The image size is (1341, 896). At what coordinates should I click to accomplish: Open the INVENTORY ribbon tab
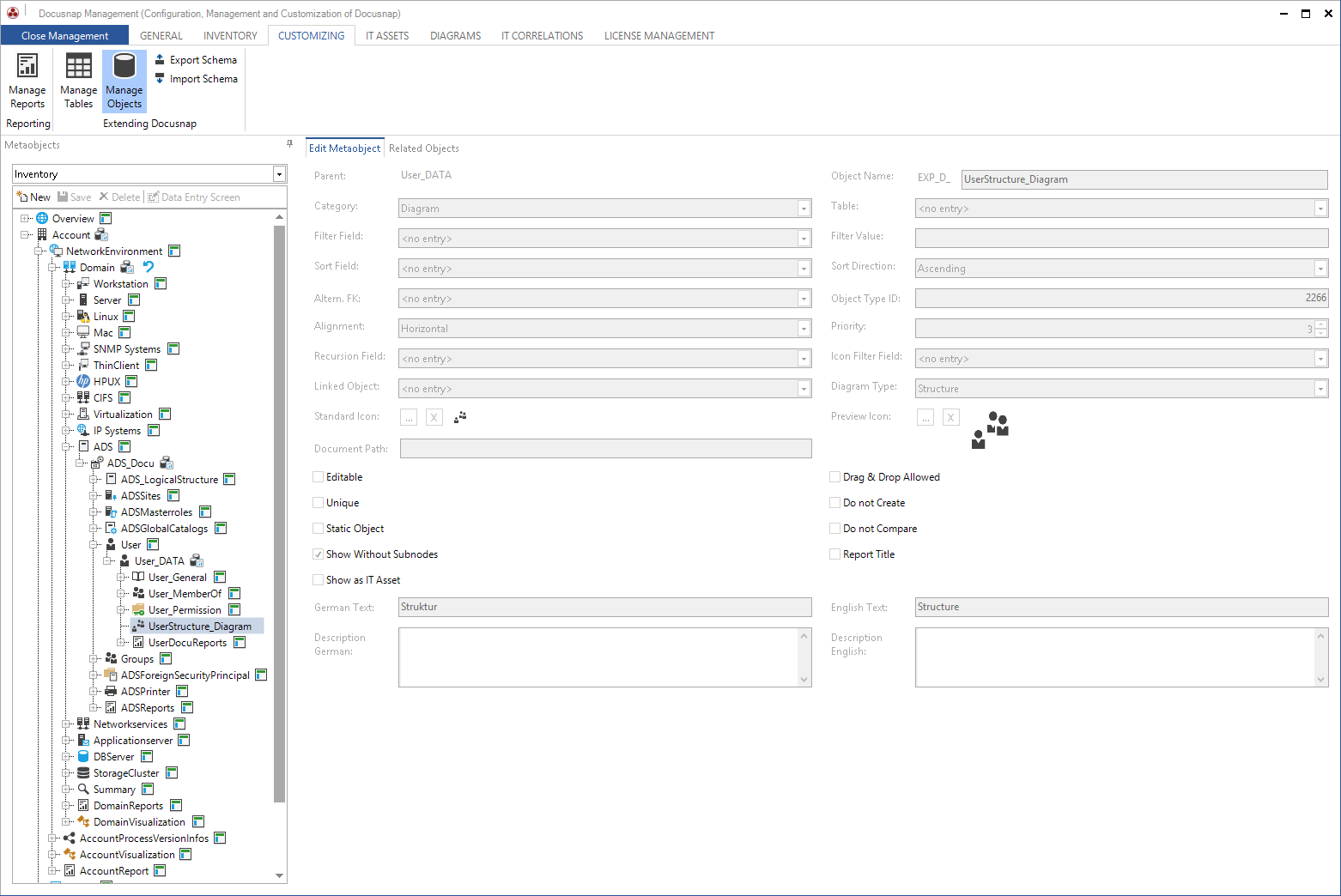(230, 36)
